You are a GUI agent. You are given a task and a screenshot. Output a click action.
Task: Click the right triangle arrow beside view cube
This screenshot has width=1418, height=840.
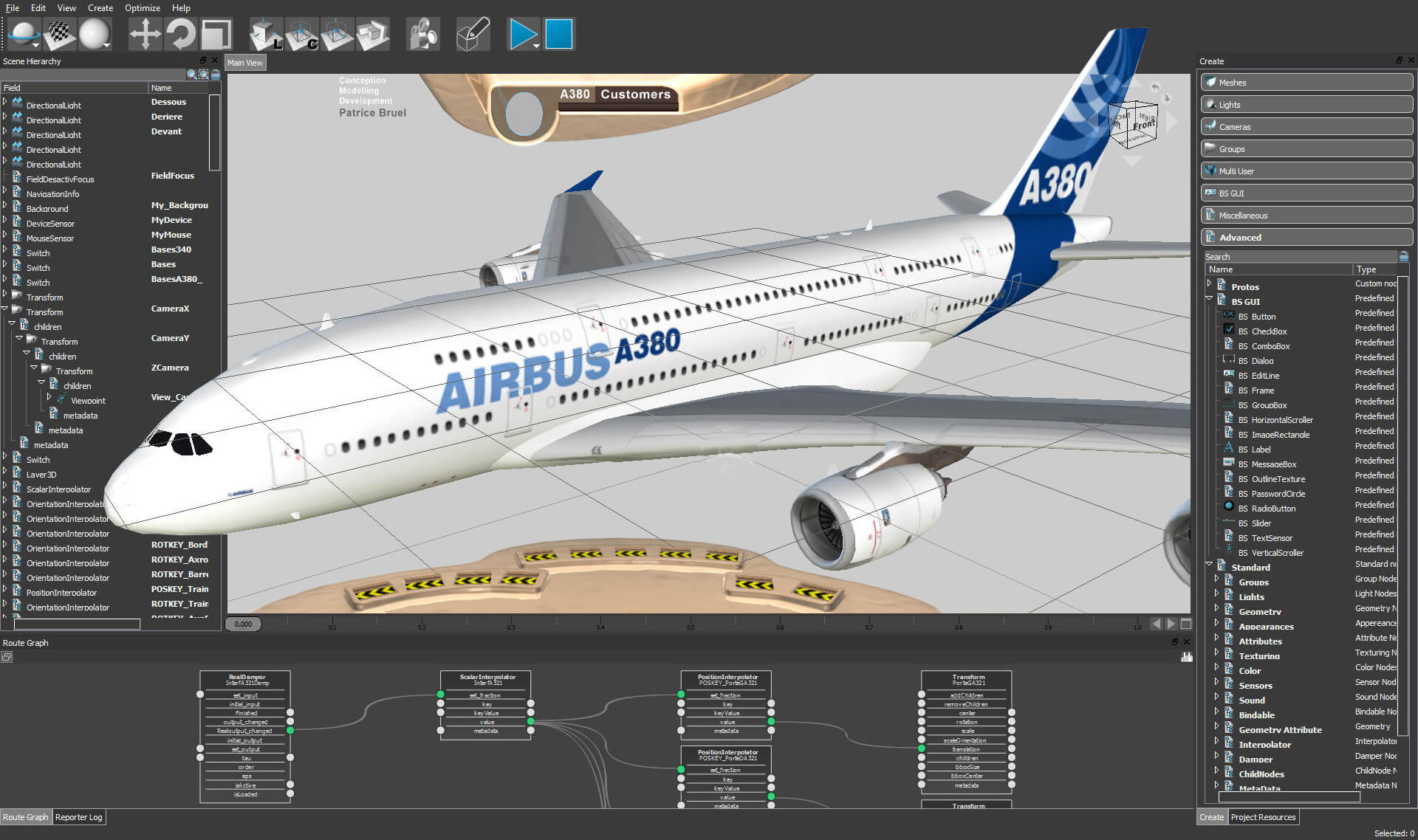tap(1172, 122)
